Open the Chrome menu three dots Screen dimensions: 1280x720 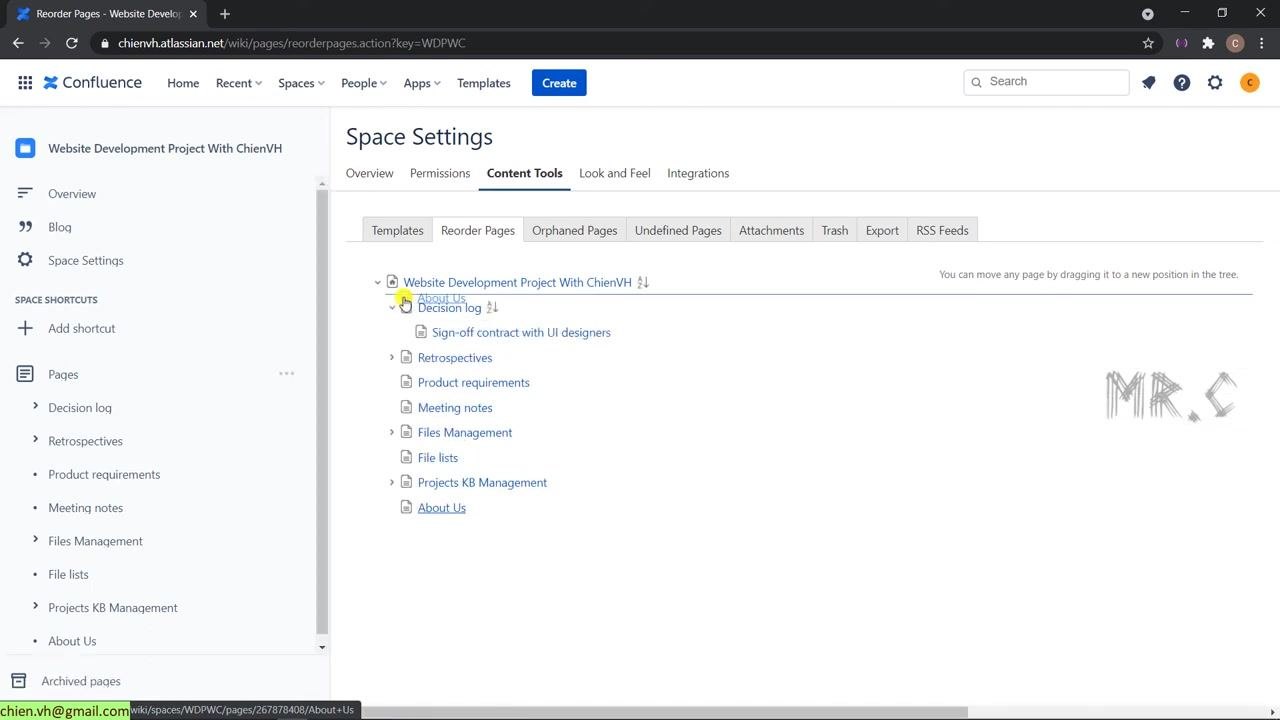click(1260, 43)
